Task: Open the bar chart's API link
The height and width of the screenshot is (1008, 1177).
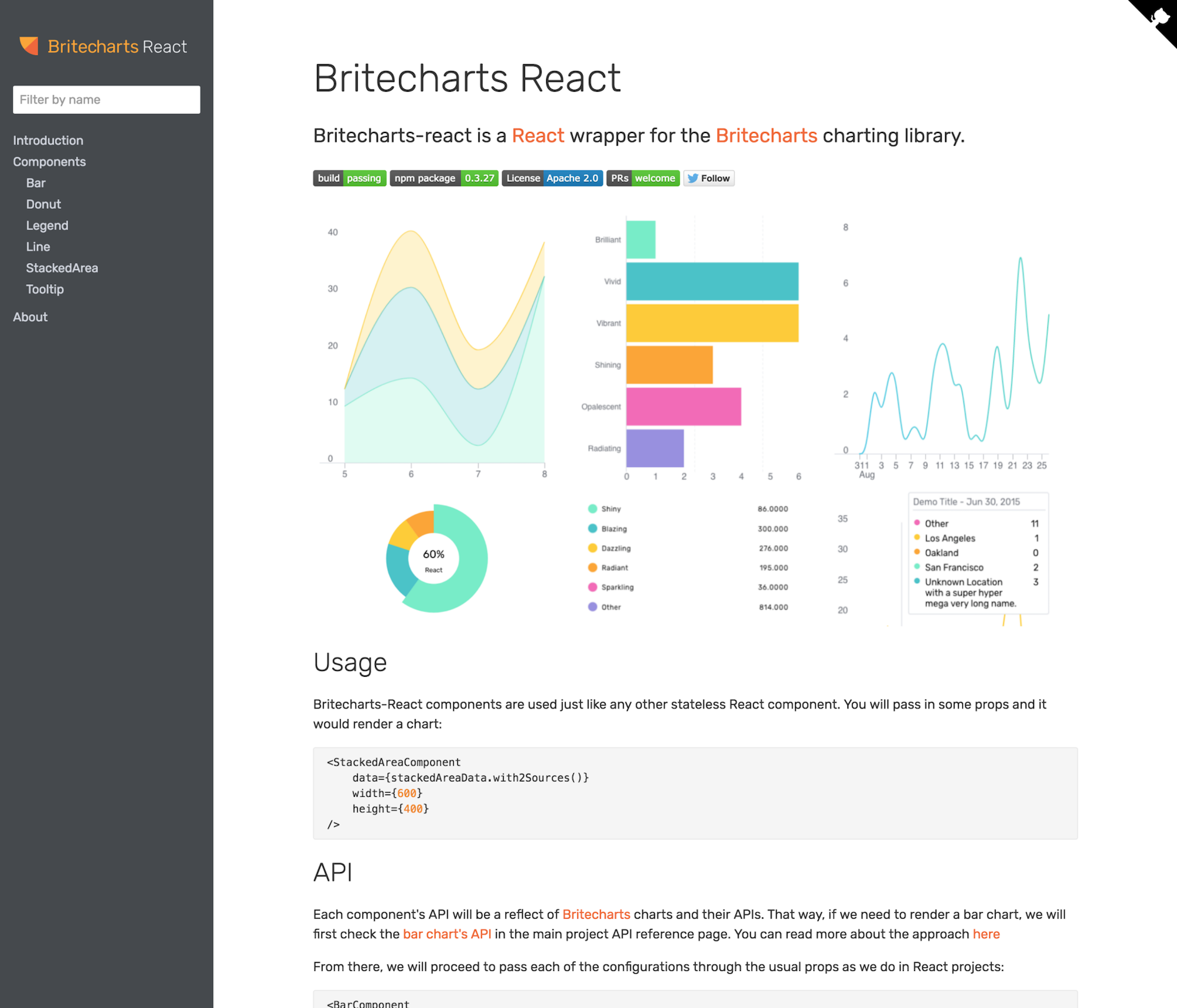Action: pos(447,934)
